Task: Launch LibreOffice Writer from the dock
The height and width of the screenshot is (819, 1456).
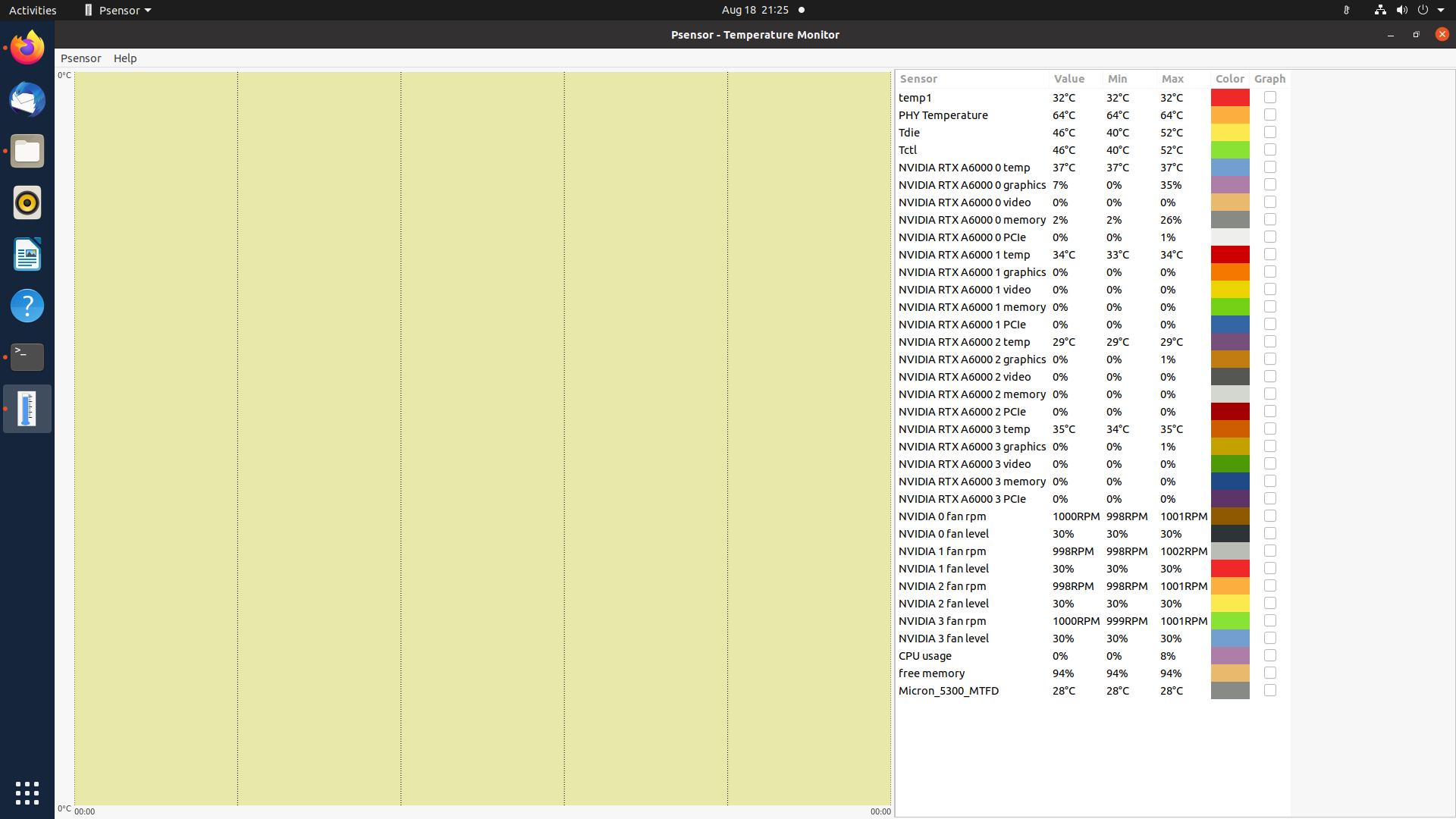Action: coord(27,254)
